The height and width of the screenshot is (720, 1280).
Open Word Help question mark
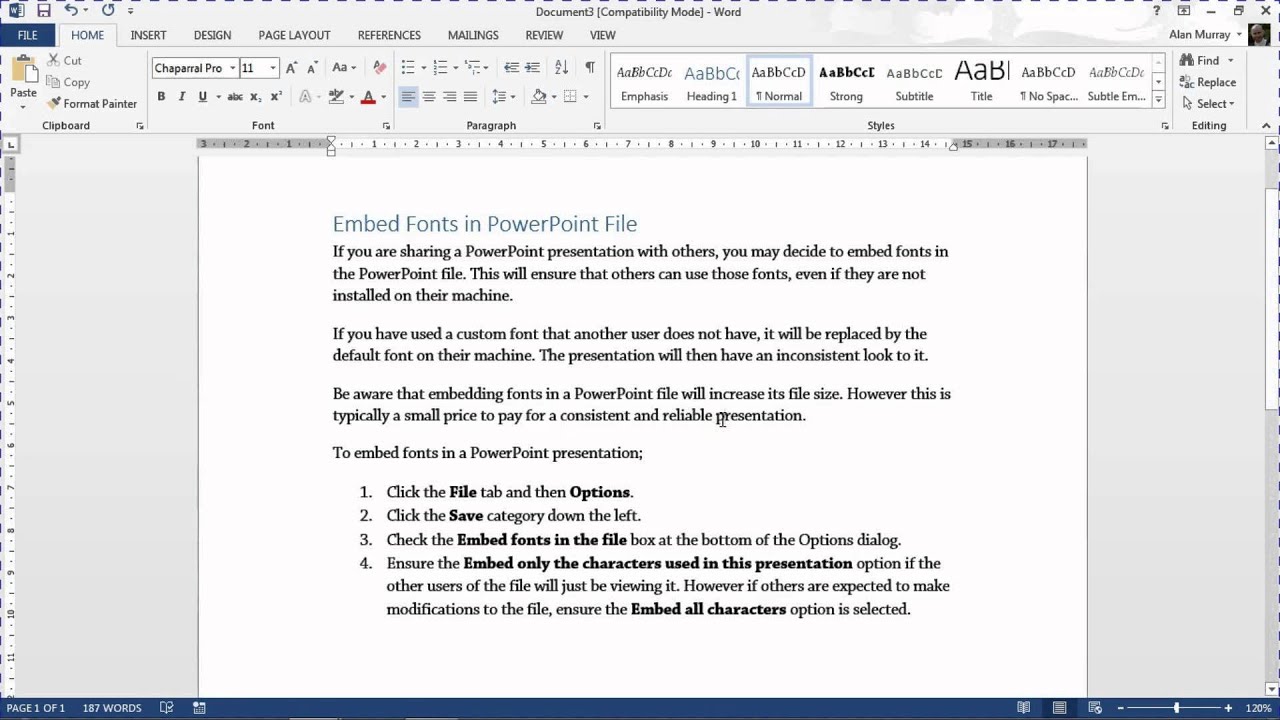tap(1157, 11)
